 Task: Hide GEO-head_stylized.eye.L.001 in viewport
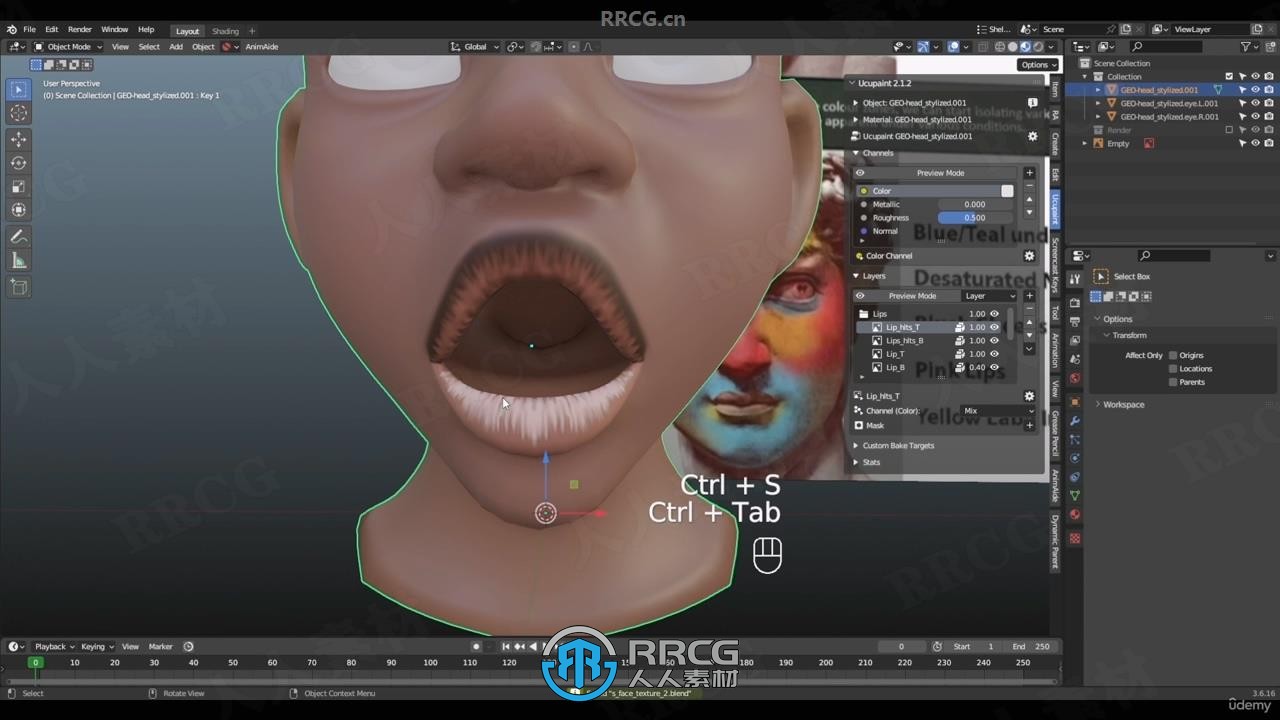(x=1256, y=103)
